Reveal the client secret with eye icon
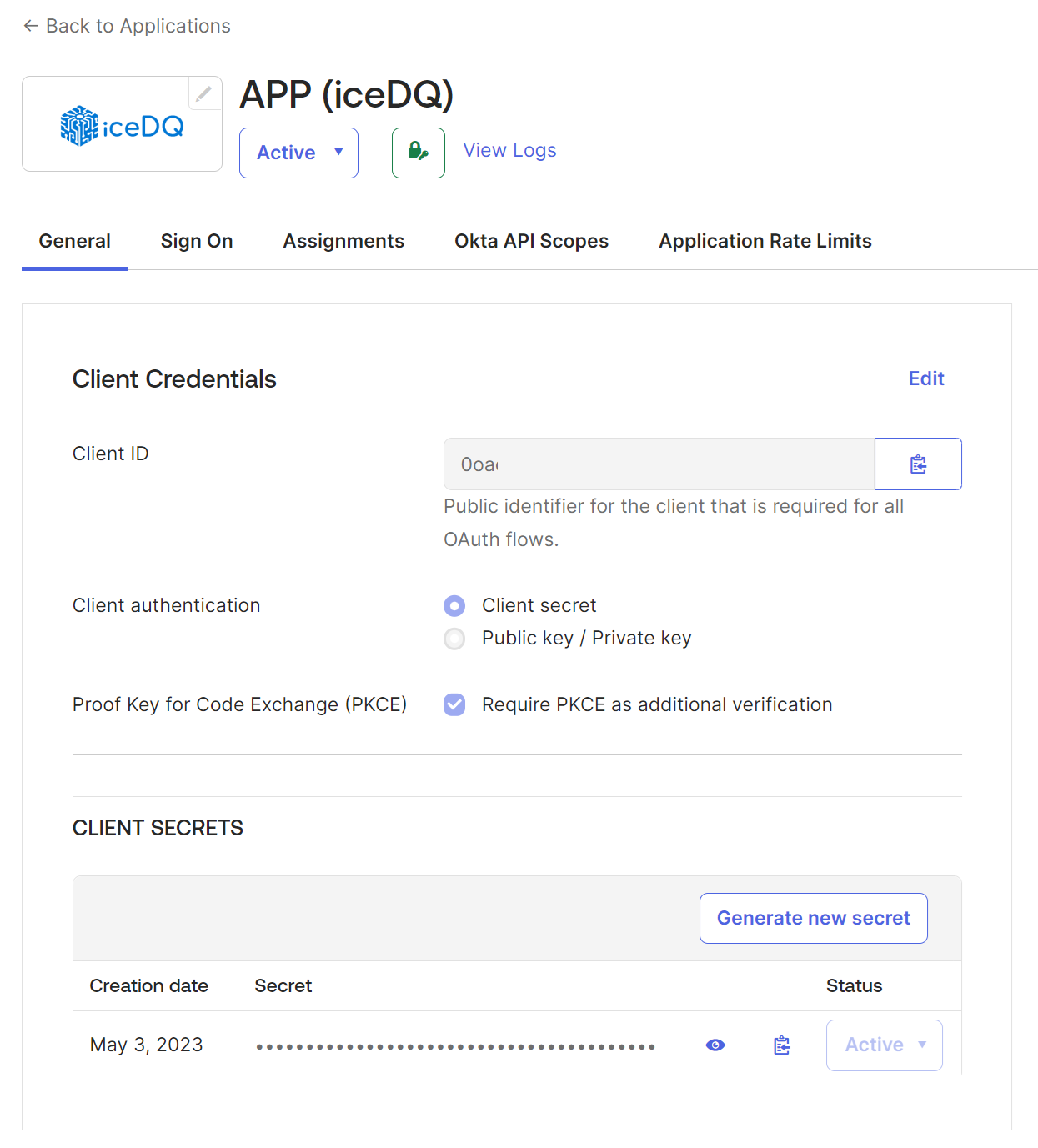Viewport: 1038px width, 1148px height. coord(715,1045)
